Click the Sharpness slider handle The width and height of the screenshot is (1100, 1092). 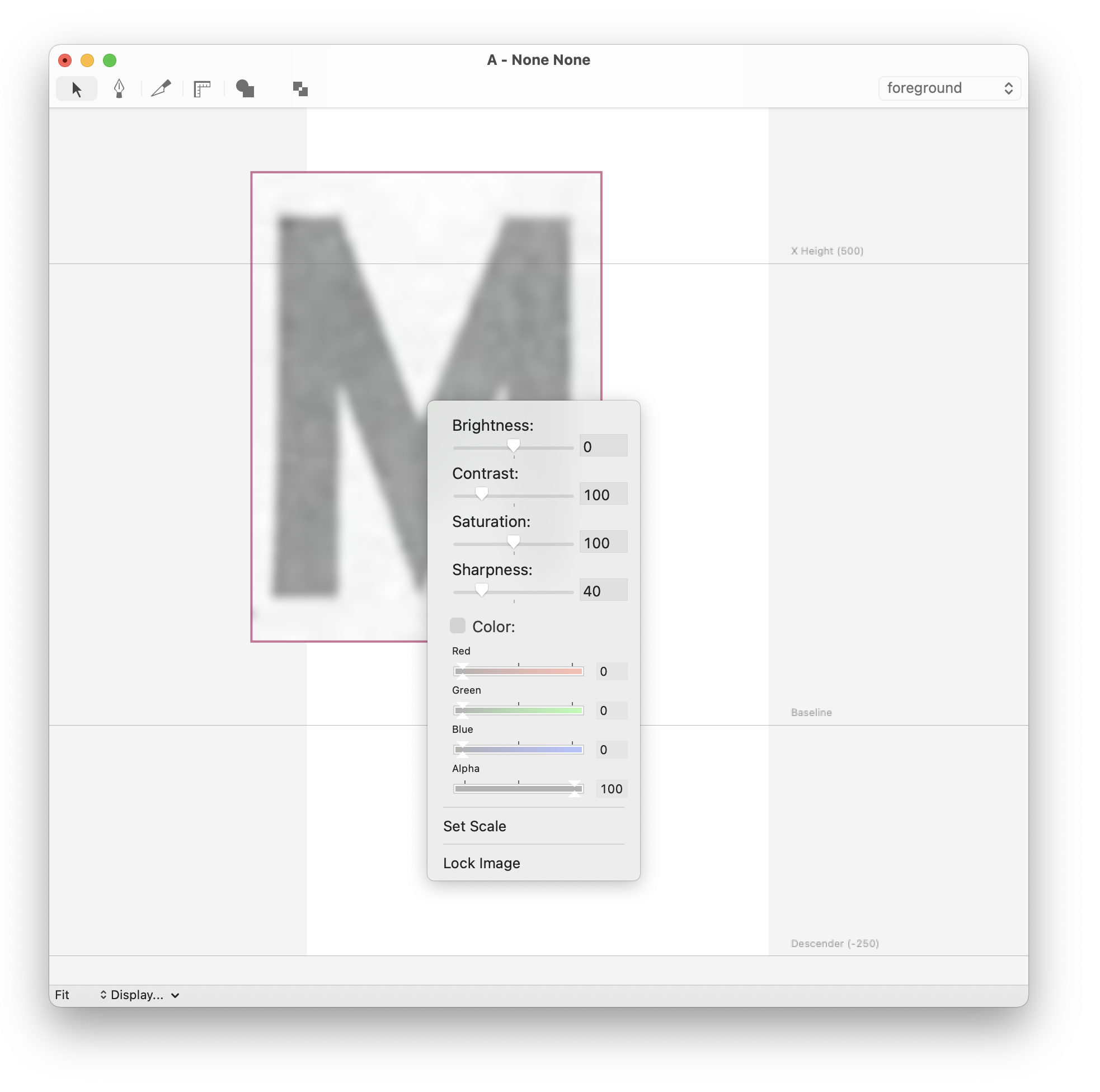pyautogui.click(x=482, y=590)
